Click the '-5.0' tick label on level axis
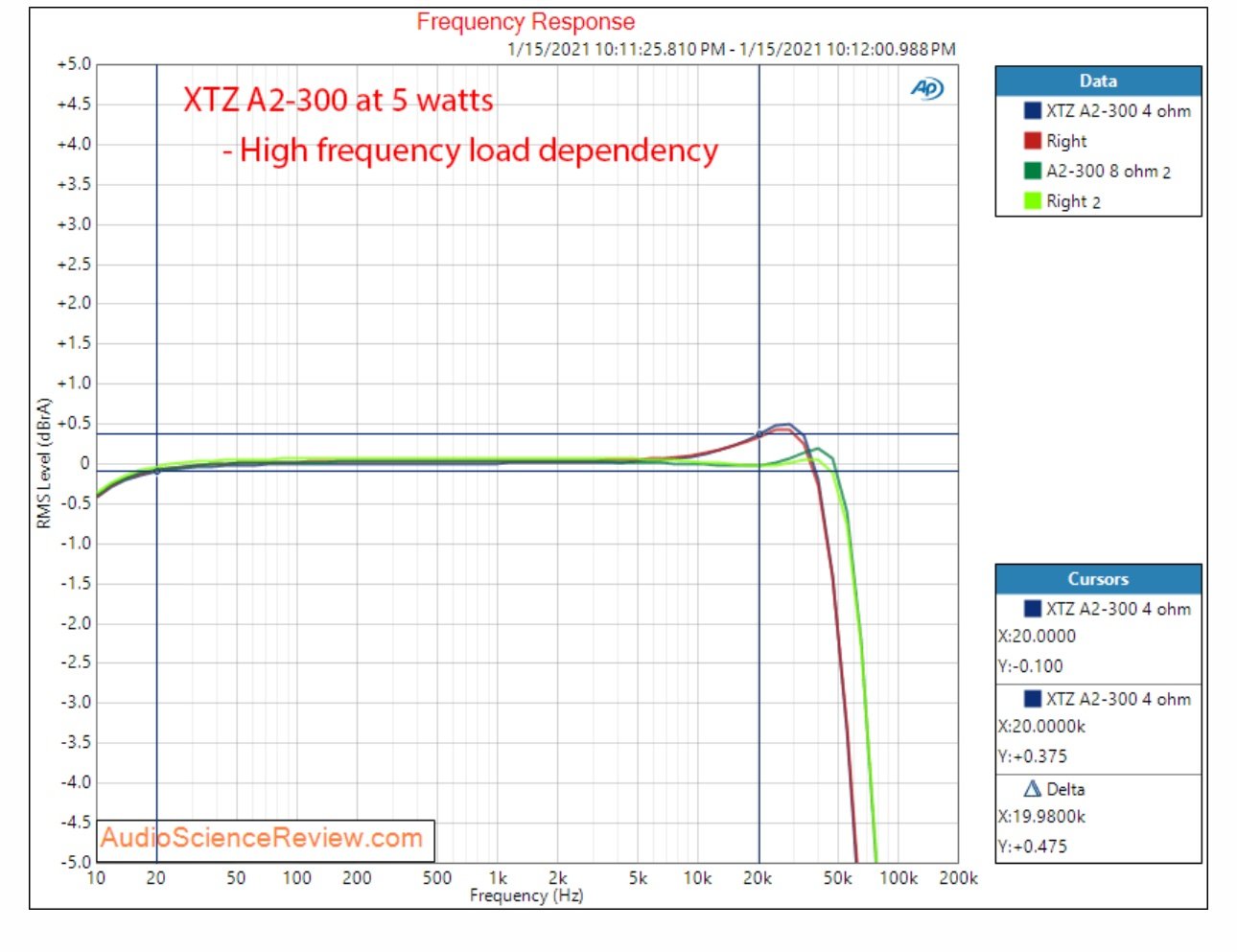The image size is (1237, 952). (x=75, y=862)
